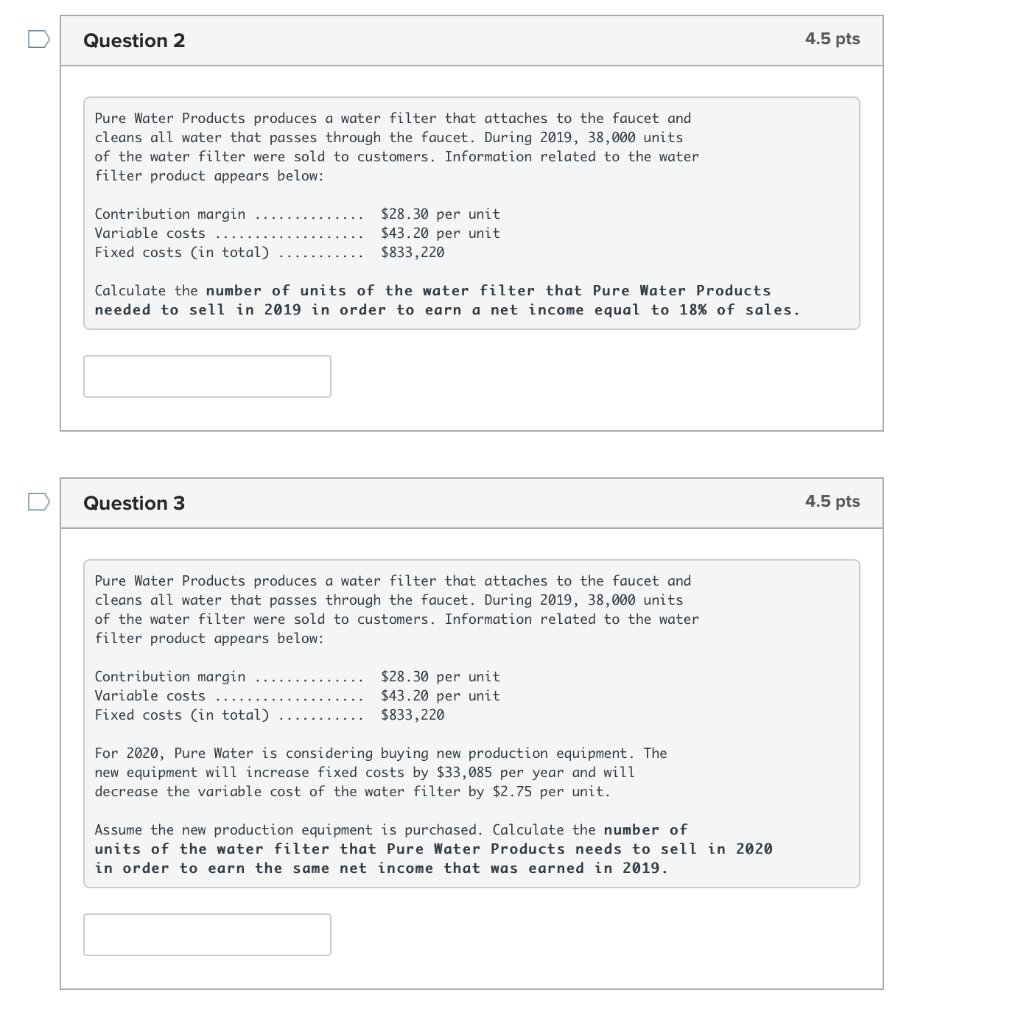The image size is (1024, 1015).
Task: Click the opening paragraph of Question 2
Action: pos(396,147)
